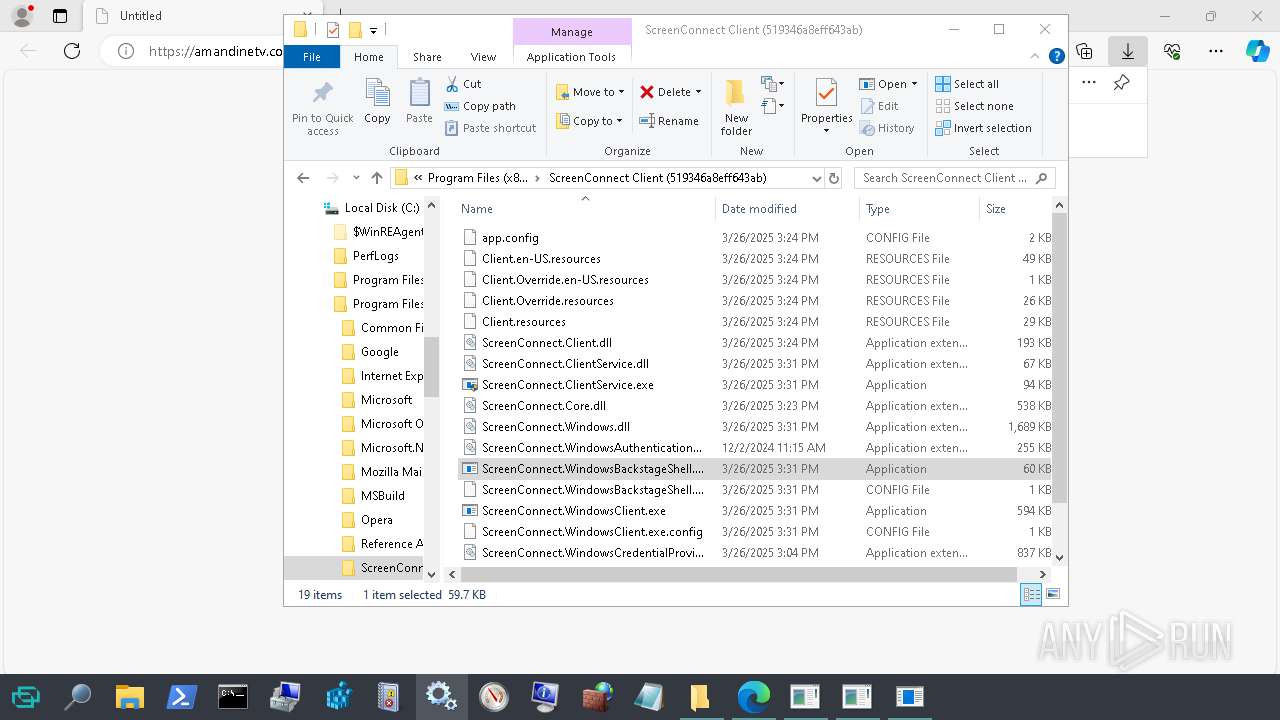This screenshot has width=1280, height=720.
Task: Click Edit in the Open group
Action: coord(879,106)
